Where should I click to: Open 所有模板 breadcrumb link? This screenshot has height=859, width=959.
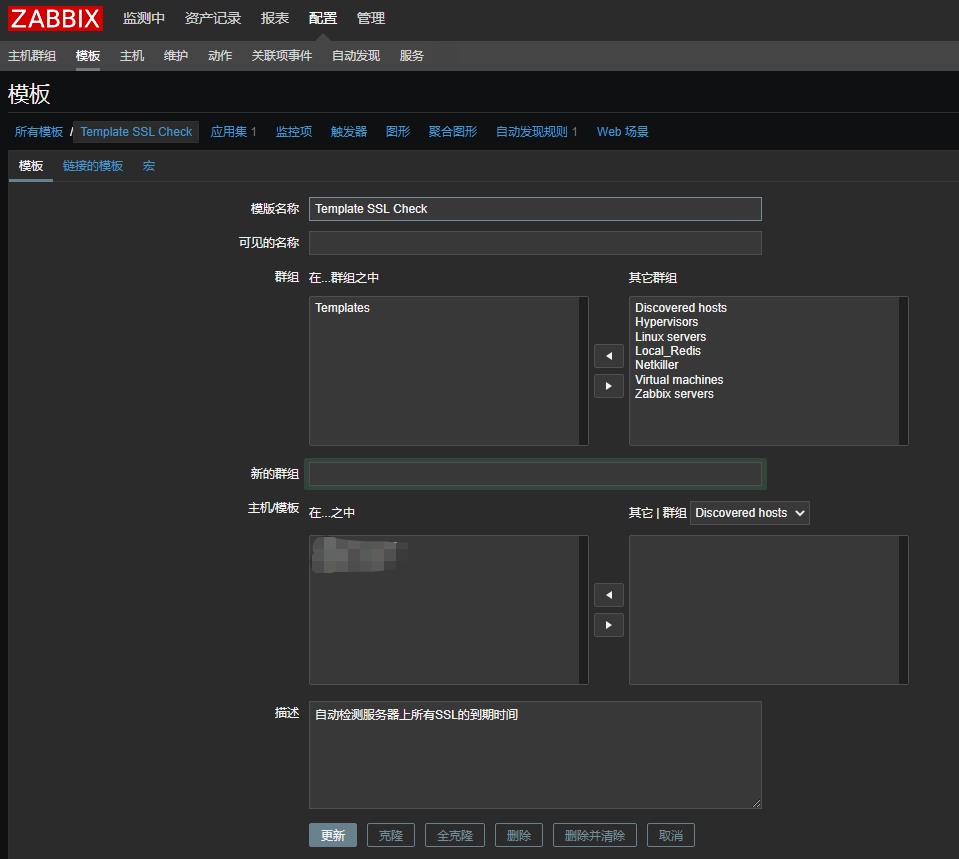coord(39,132)
